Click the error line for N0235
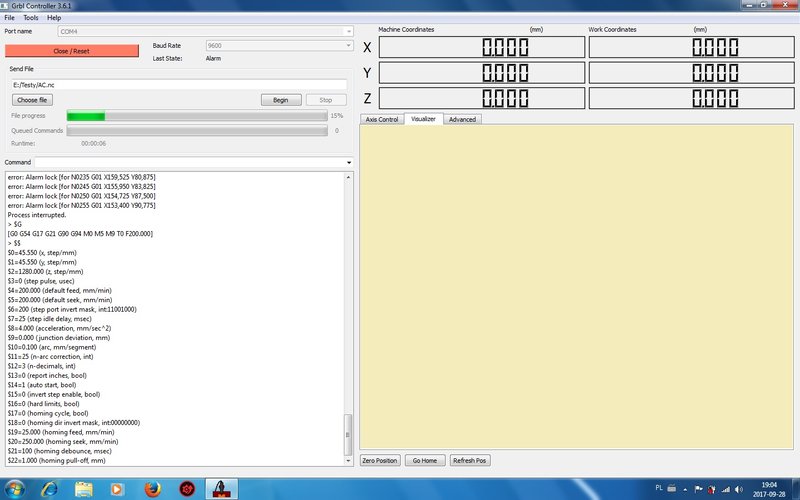 pyautogui.click(x=82, y=177)
